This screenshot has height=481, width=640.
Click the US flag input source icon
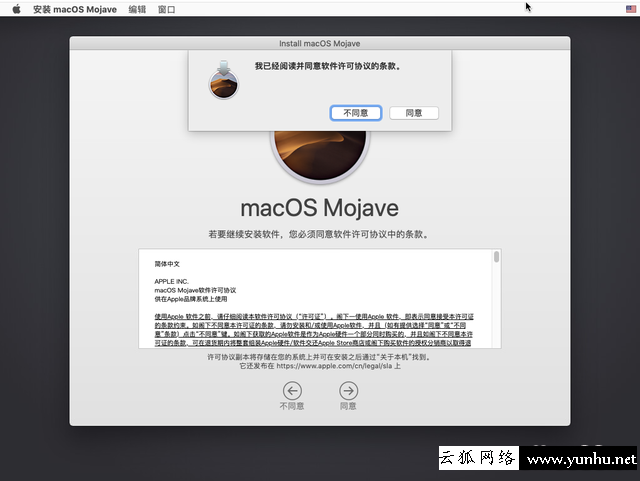[x=631, y=9]
